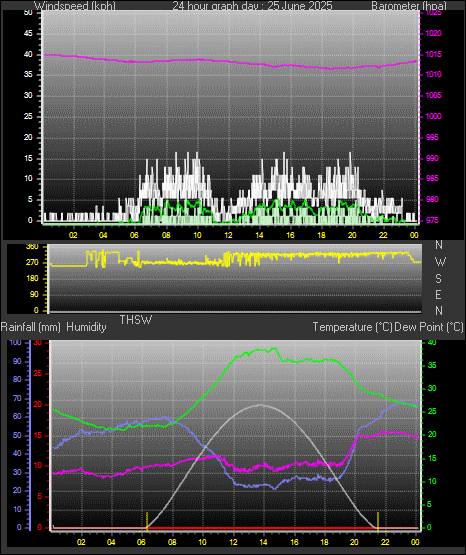The image size is (466, 555).
Task: Click the THSW label
Action: pos(136,320)
